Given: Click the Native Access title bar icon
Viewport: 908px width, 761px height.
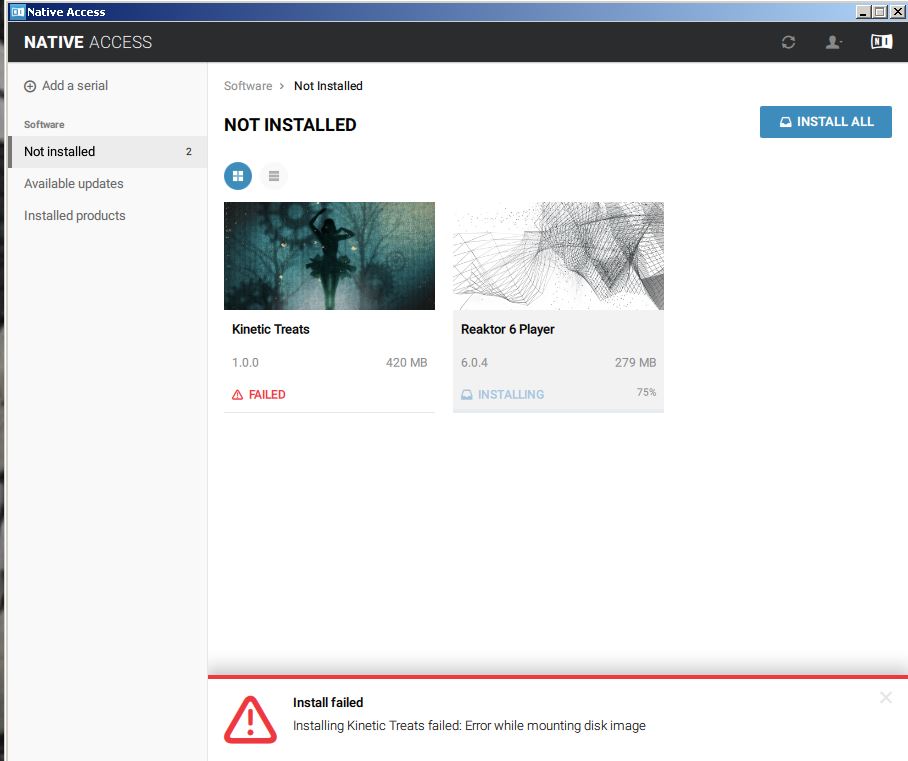Looking at the screenshot, I should point(18,12).
